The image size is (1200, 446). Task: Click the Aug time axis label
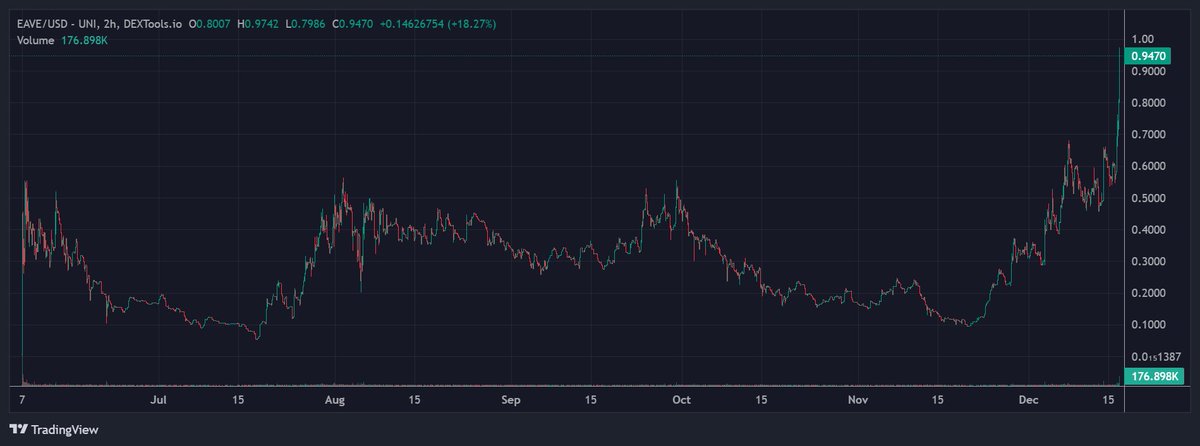point(335,399)
